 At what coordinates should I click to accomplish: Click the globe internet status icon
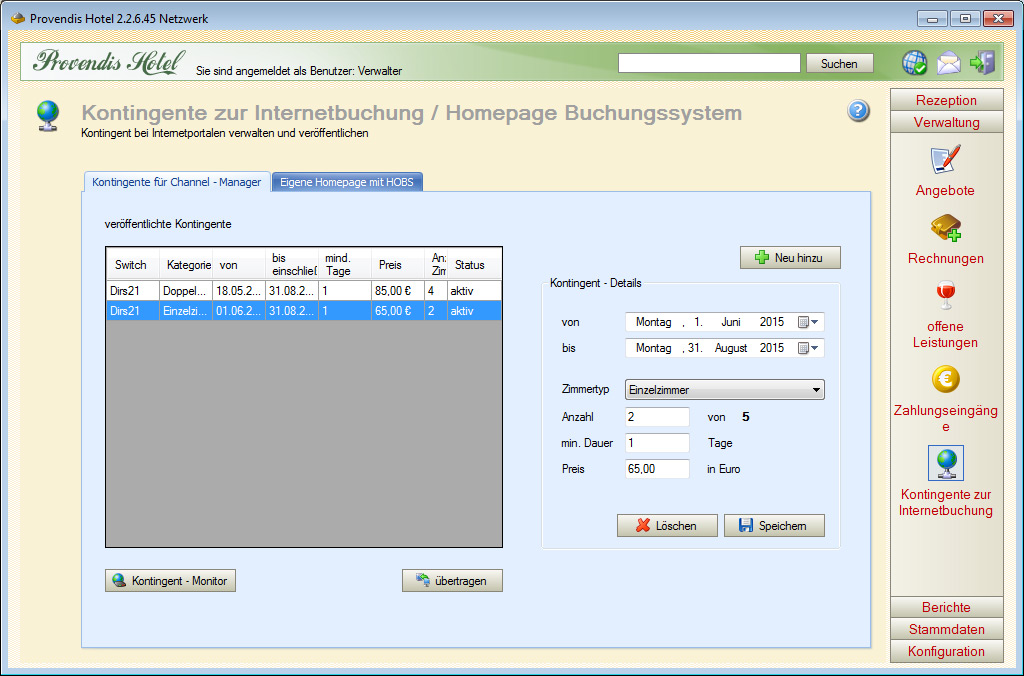(914, 63)
